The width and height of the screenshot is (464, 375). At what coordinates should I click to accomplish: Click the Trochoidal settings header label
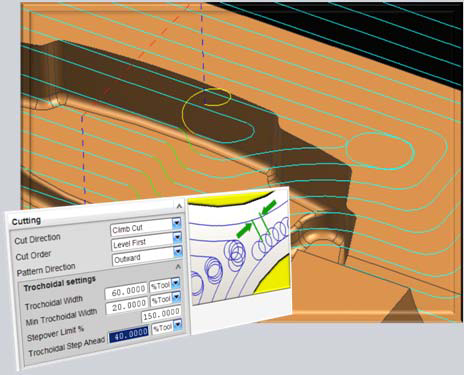(60, 283)
